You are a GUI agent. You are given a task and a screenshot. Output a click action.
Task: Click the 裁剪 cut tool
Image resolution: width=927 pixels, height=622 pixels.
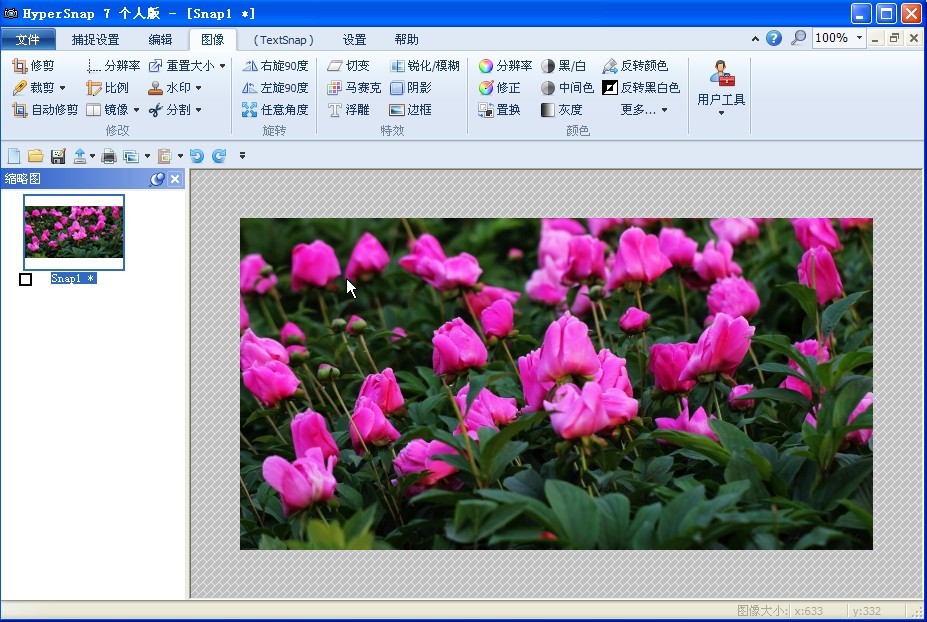click(34, 88)
